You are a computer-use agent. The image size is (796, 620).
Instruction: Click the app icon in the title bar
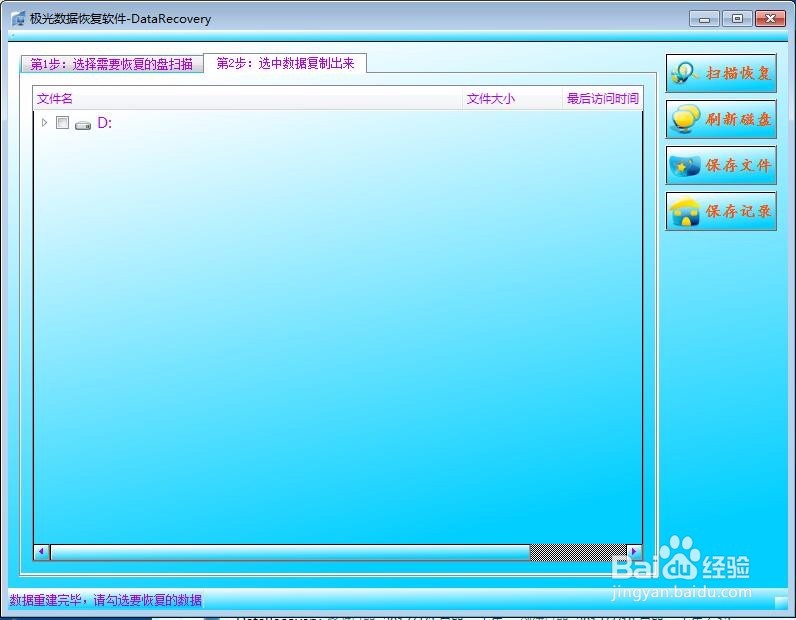(18, 19)
